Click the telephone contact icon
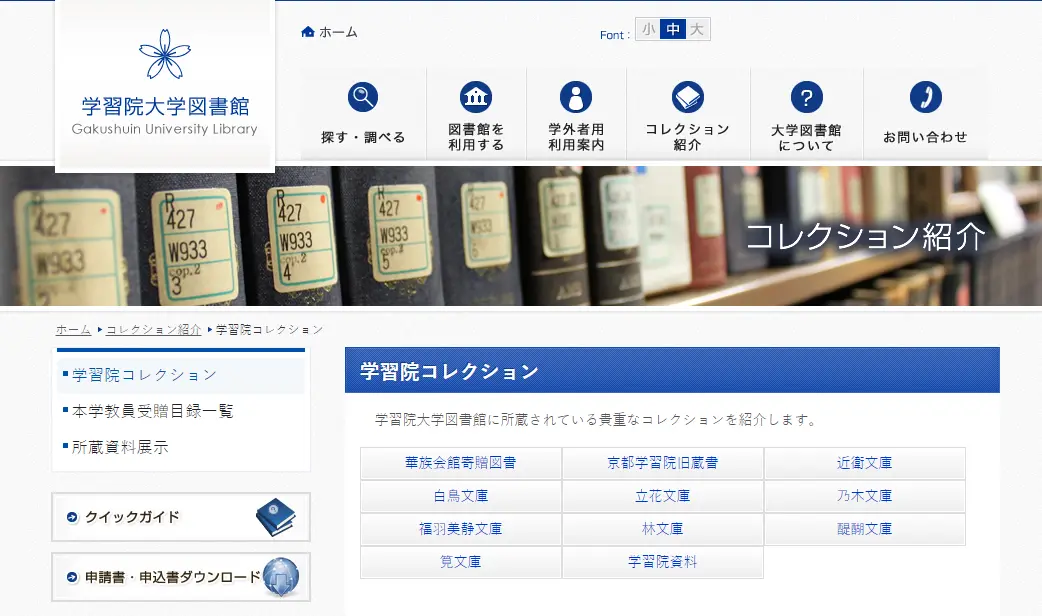The height and width of the screenshot is (616, 1042). (926, 97)
